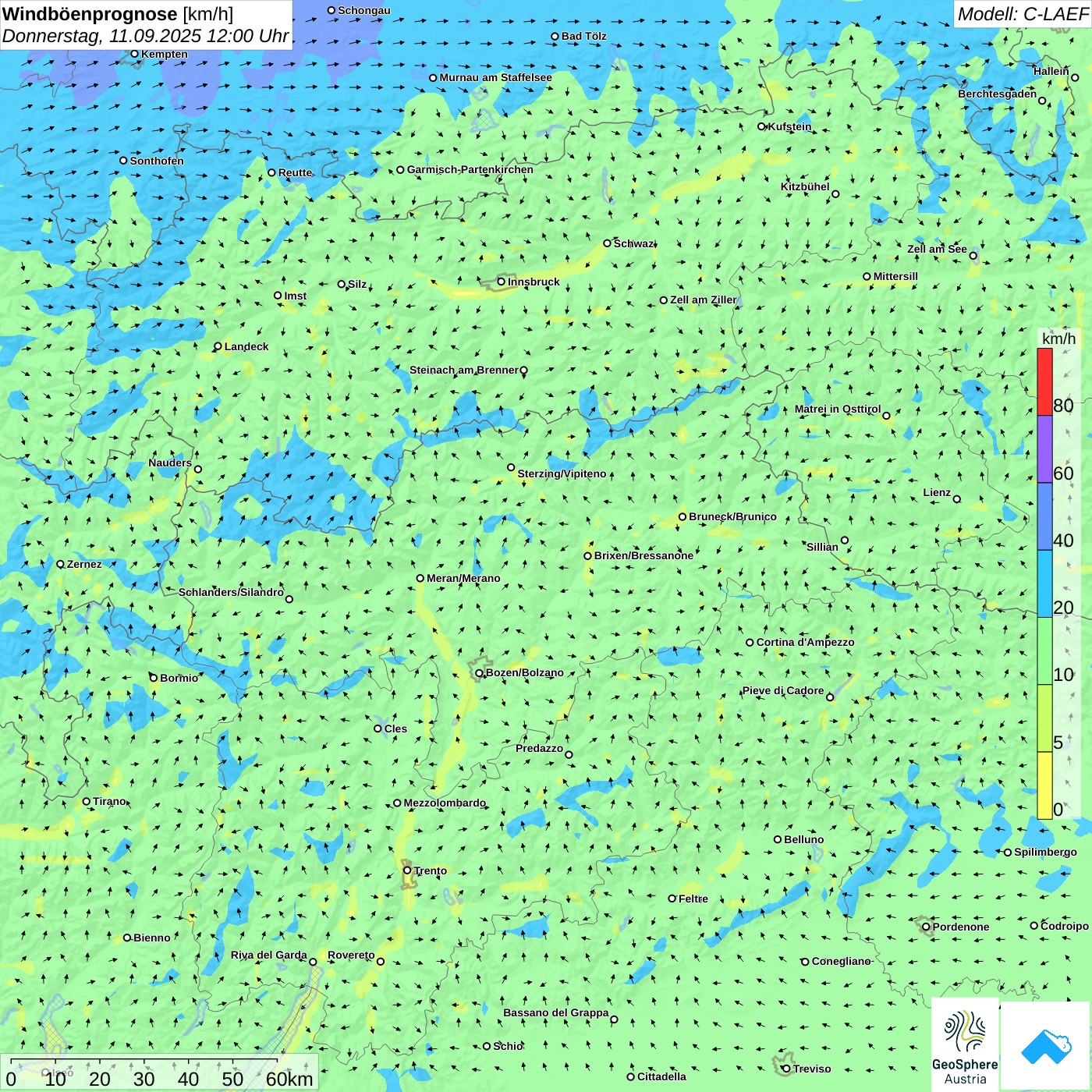This screenshot has height=1092, width=1092.
Task: Click the Feltre label
Action: pyautogui.click(x=693, y=899)
